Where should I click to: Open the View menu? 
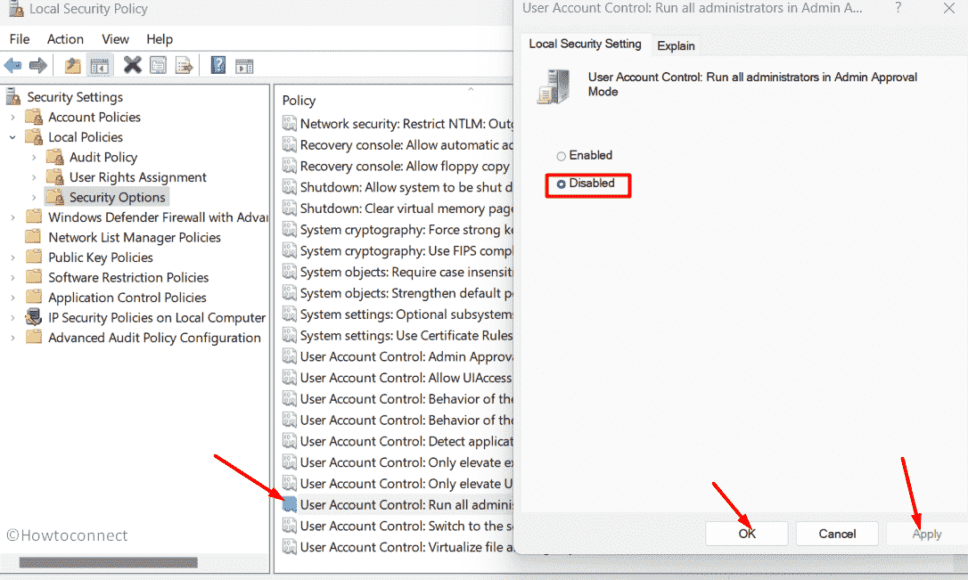pyautogui.click(x=115, y=39)
